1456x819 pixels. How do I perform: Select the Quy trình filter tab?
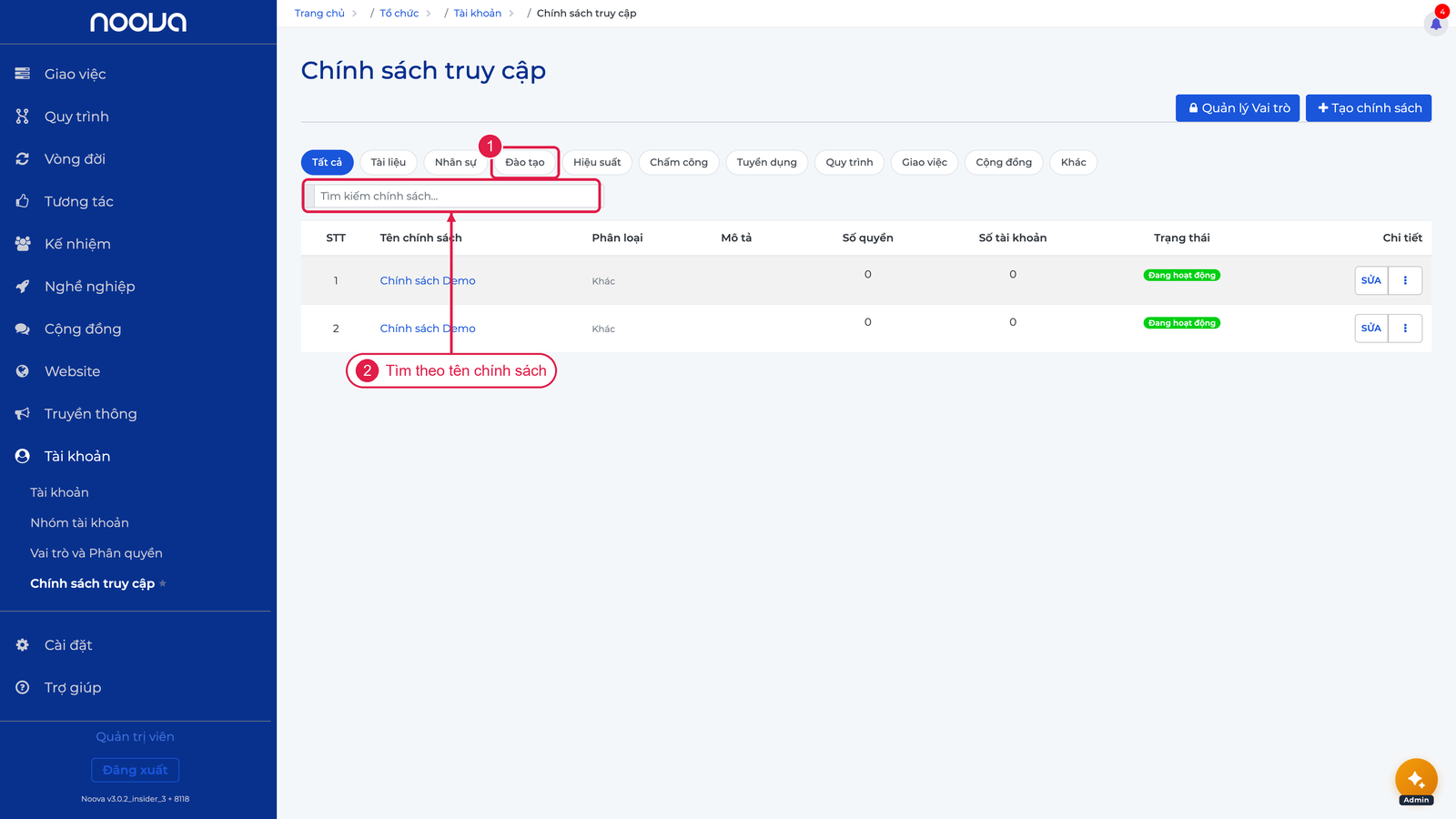click(x=849, y=162)
